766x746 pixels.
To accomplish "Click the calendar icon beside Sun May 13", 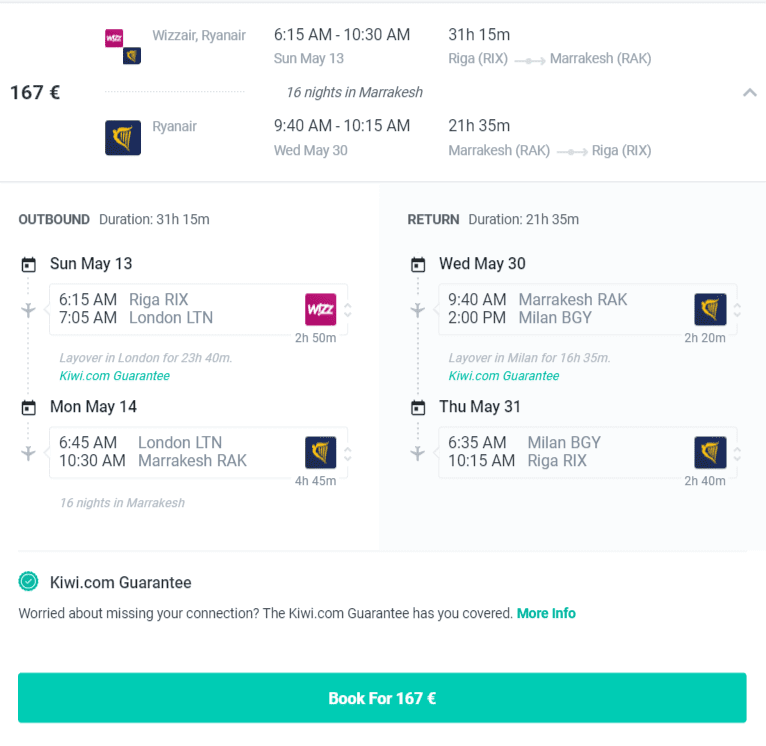I will click(x=29, y=264).
